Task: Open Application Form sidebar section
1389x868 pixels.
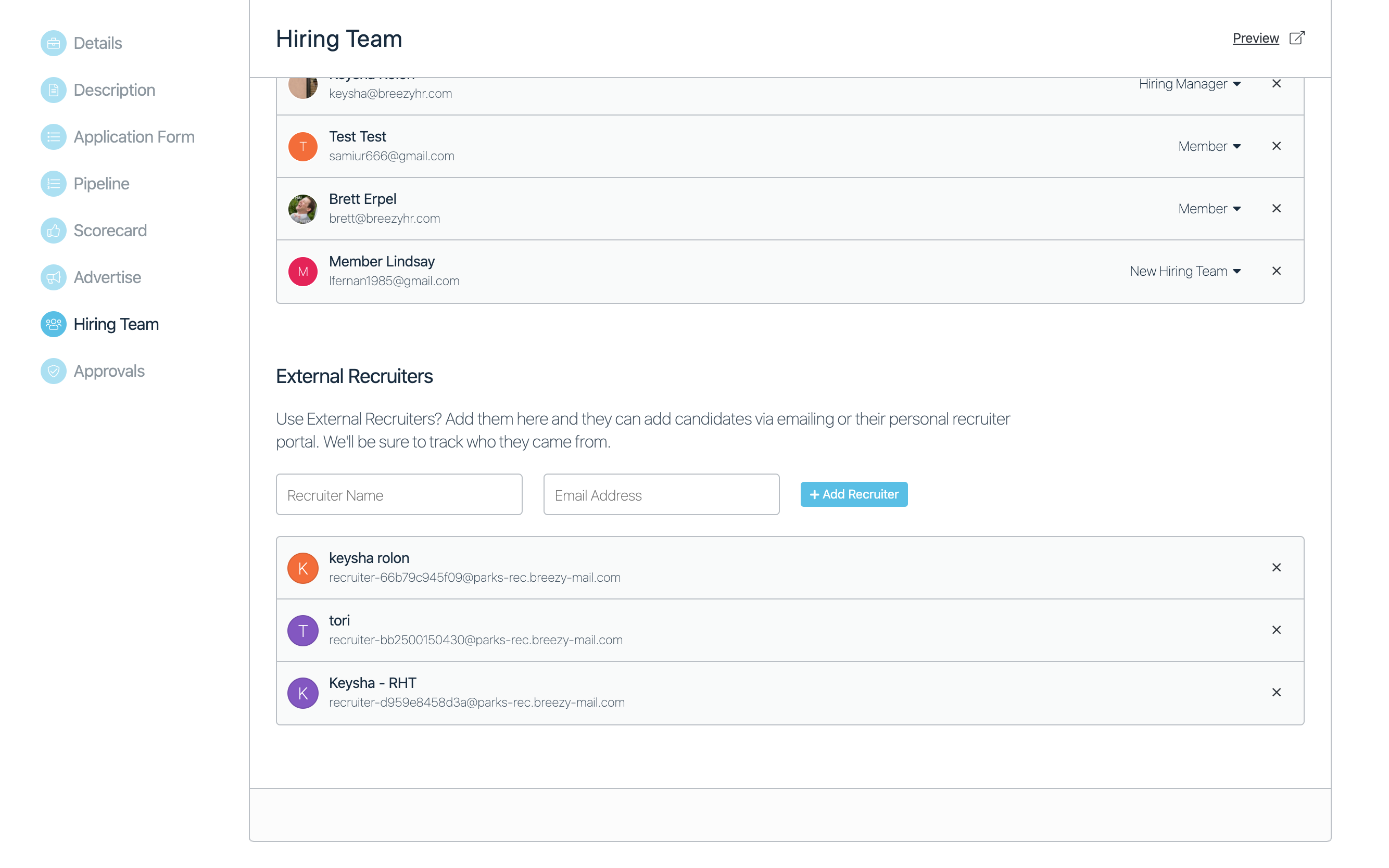Action: [x=133, y=137]
